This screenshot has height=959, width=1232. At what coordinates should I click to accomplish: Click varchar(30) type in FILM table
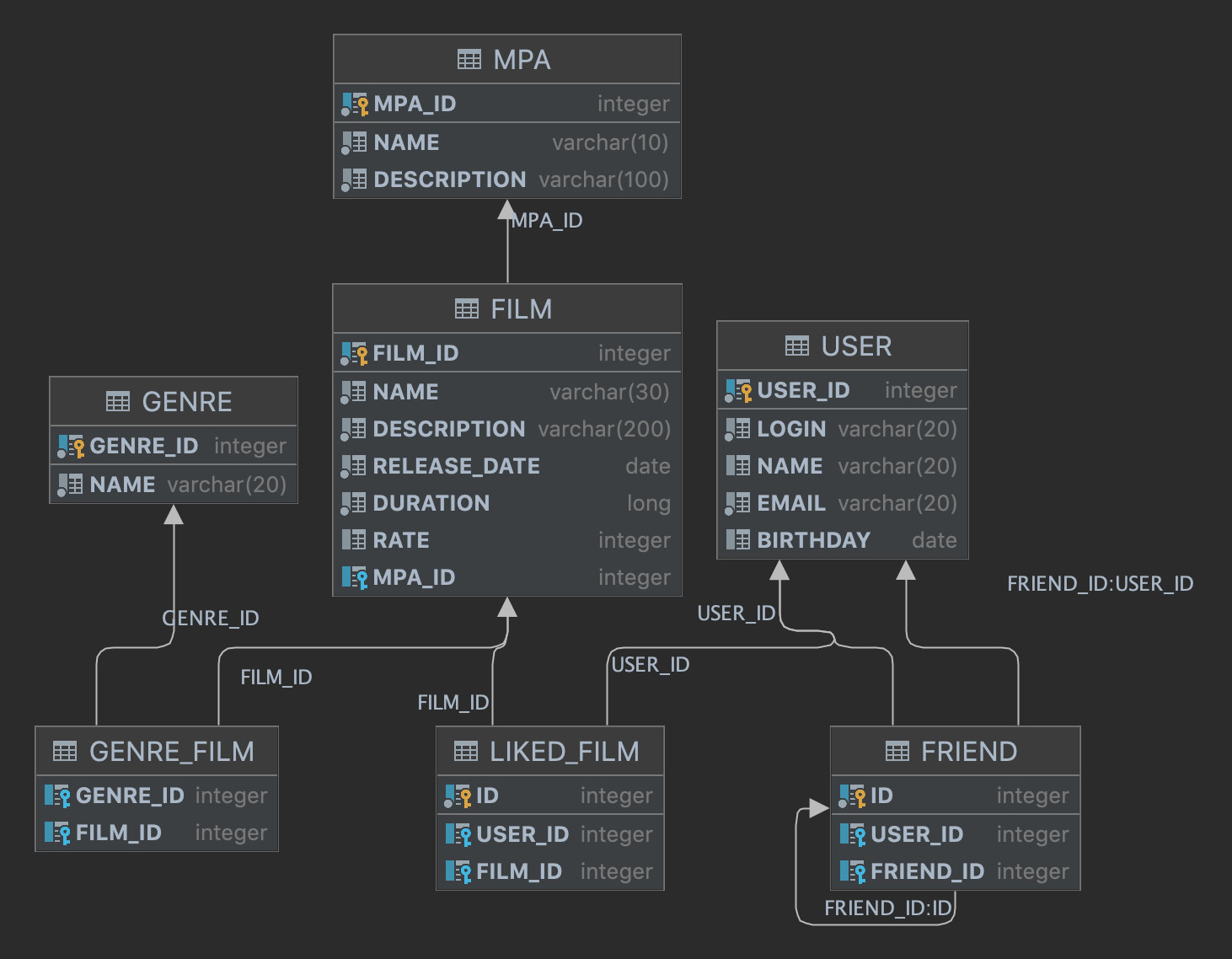pos(609,392)
